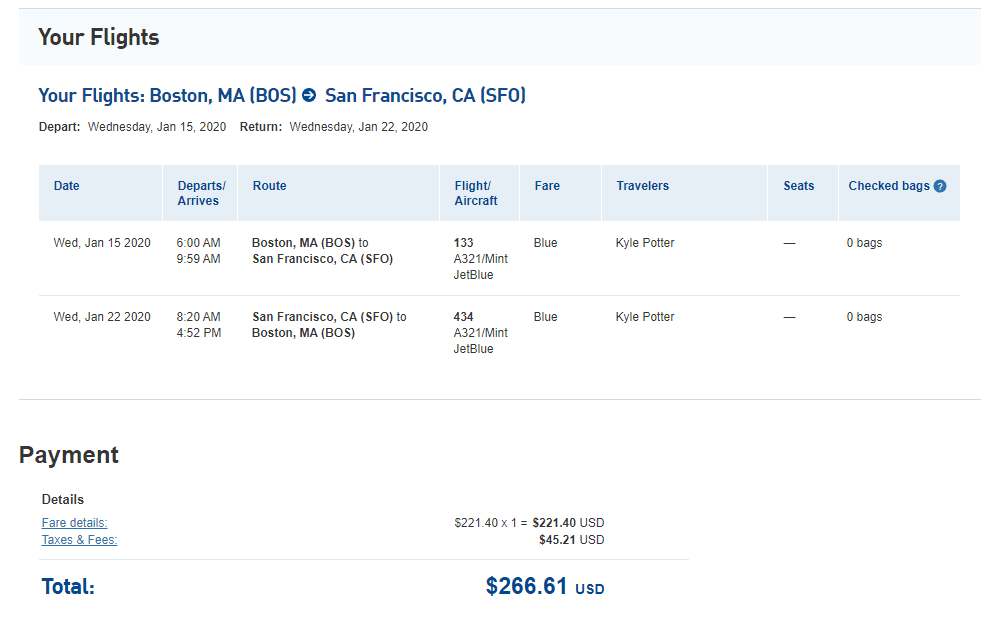This screenshot has width=990, height=619.
Task: Click the Checked bags help question mark icon
Action: coord(940,186)
